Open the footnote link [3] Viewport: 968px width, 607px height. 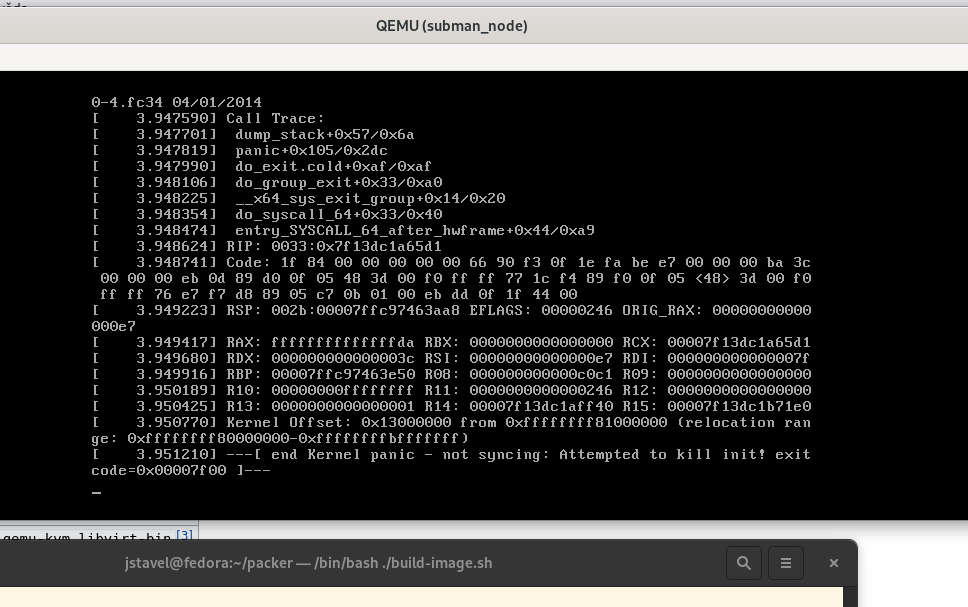(x=184, y=535)
